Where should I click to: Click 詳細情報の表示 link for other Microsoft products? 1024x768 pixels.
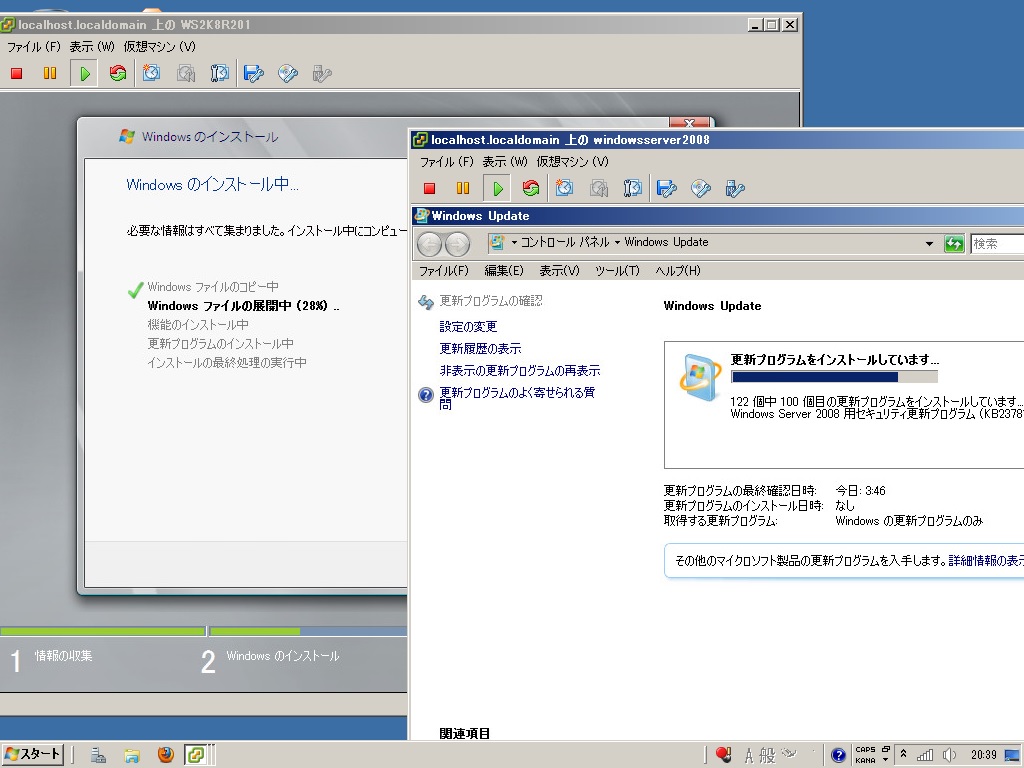pyautogui.click(x=985, y=560)
